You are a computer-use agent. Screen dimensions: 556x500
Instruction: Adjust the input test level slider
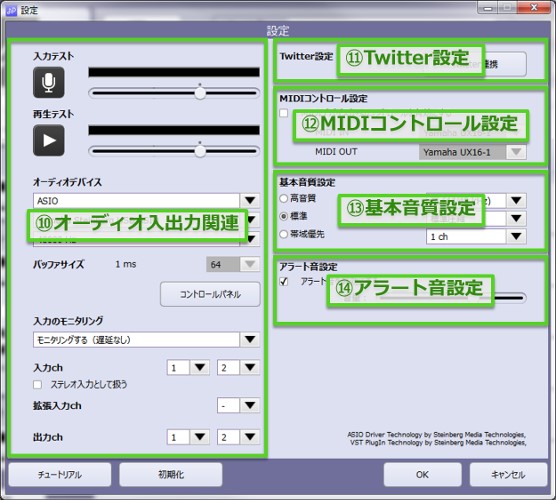pos(174,93)
